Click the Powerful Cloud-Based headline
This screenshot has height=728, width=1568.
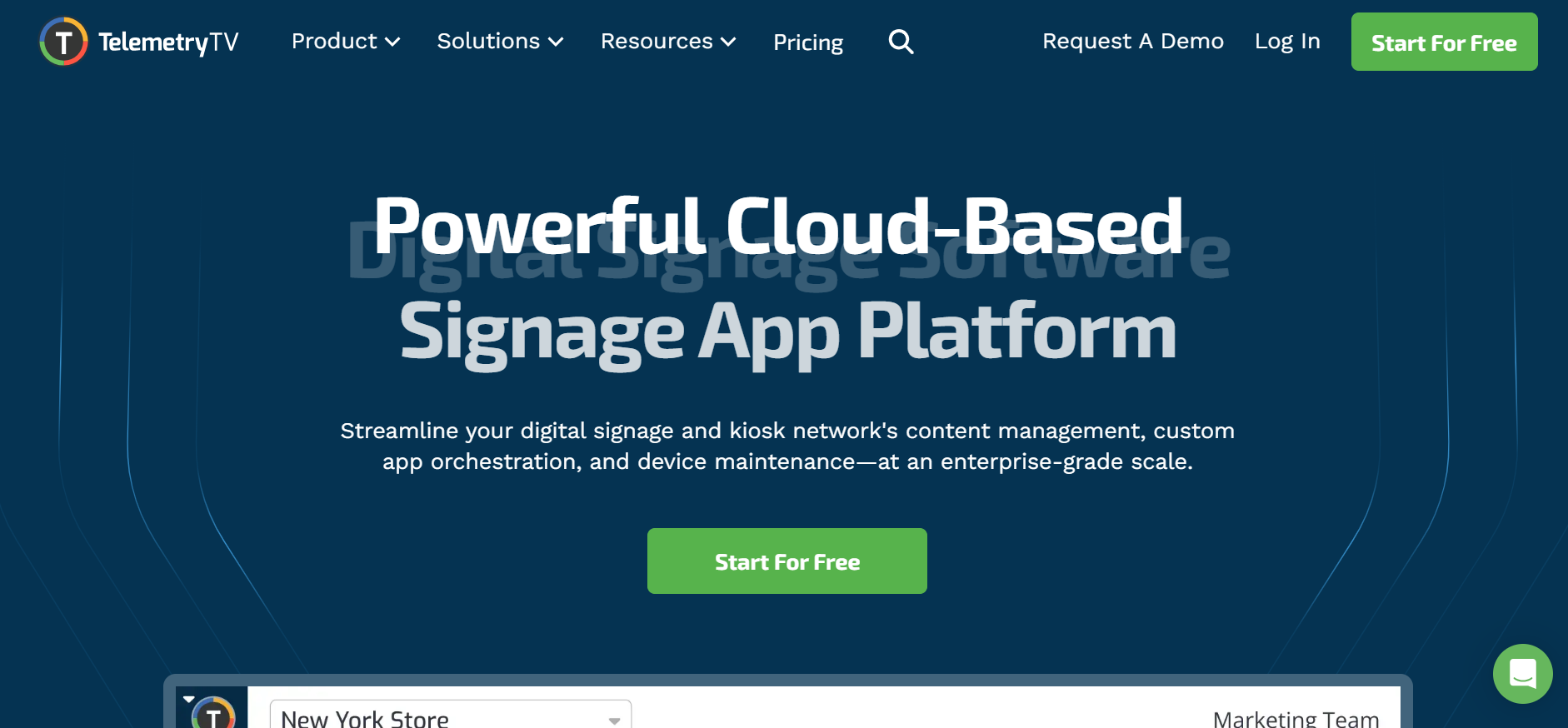pyautogui.click(x=778, y=227)
